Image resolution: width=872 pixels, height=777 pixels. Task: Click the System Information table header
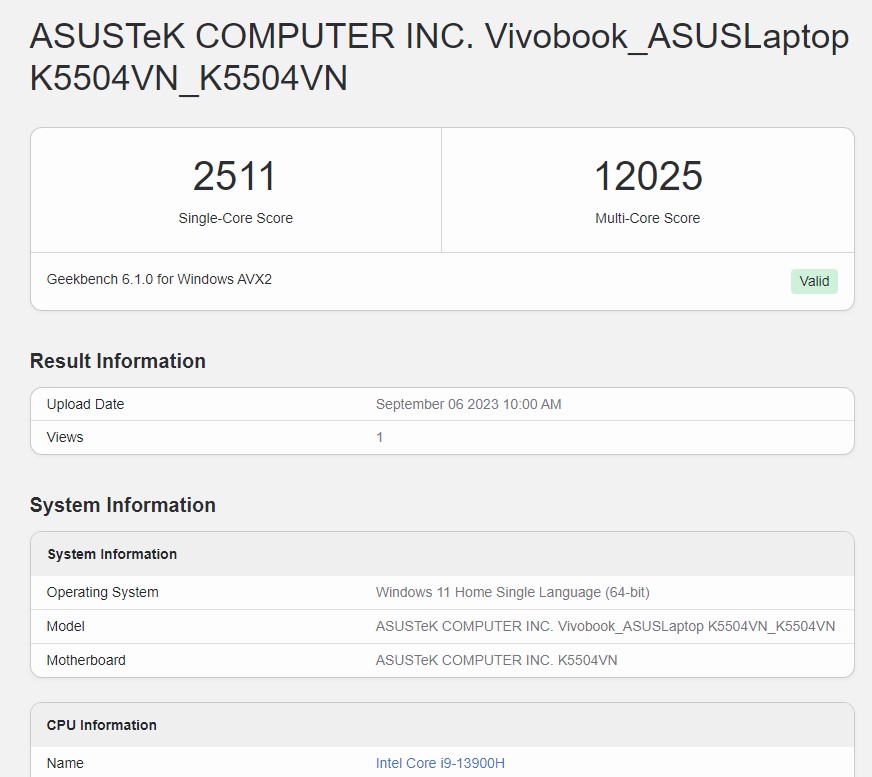point(112,554)
